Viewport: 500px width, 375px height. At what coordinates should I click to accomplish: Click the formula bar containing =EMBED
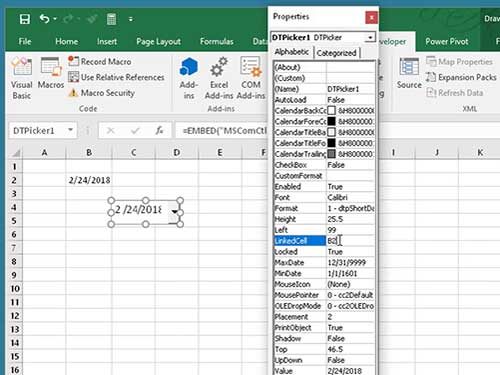point(222,130)
